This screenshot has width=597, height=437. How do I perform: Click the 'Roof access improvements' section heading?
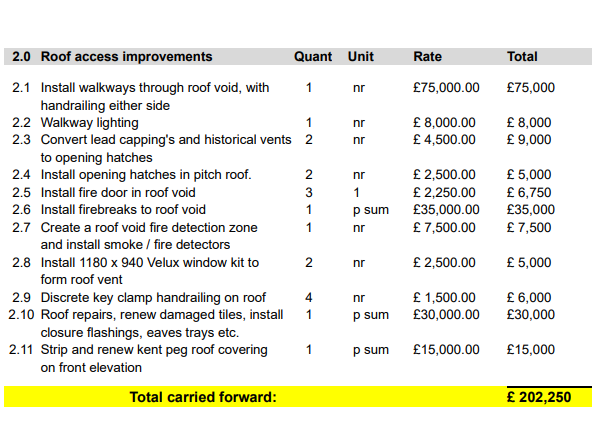[x=126, y=56]
